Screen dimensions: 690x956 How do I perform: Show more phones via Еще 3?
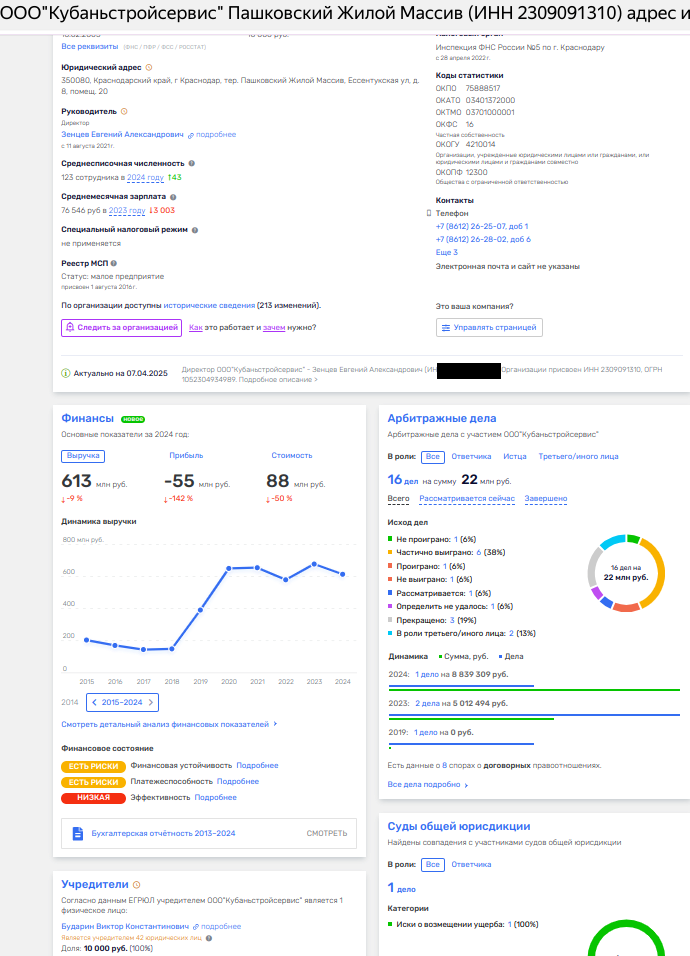coord(446,252)
